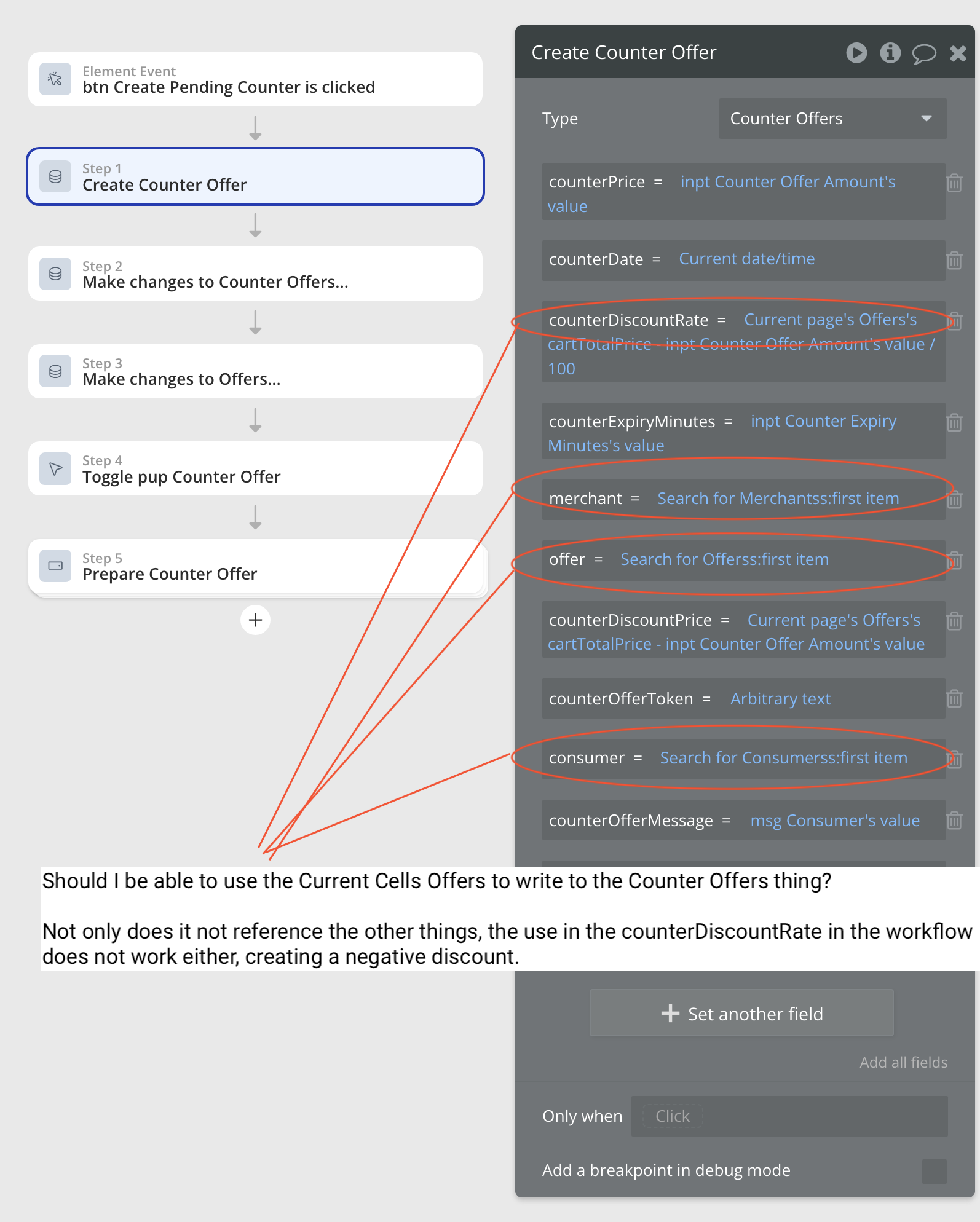Select Step 5 Prepare Counter Offer
The height and width of the screenshot is (1222, 980).
[x=255, y=566]
